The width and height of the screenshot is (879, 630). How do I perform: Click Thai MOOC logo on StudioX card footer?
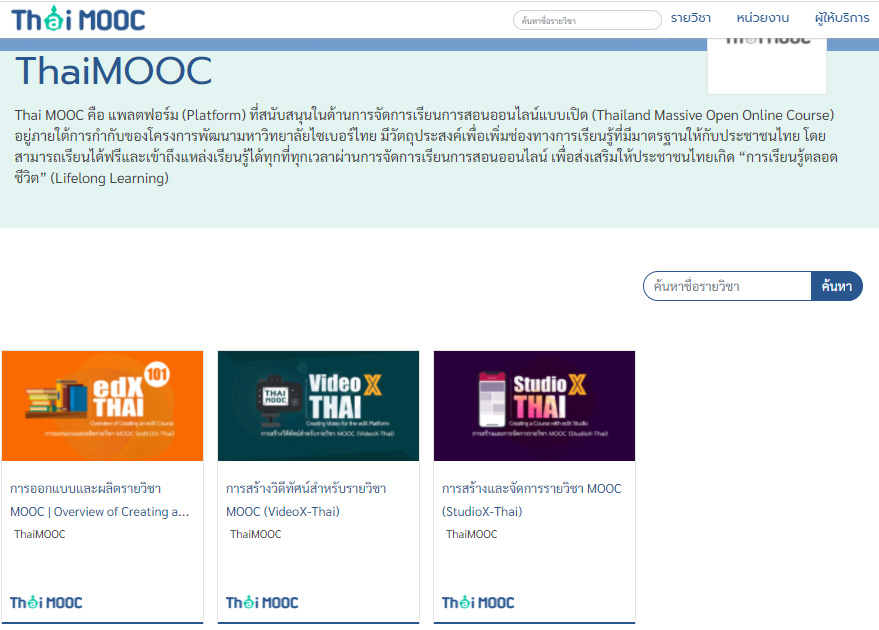(x=478, y=603)
